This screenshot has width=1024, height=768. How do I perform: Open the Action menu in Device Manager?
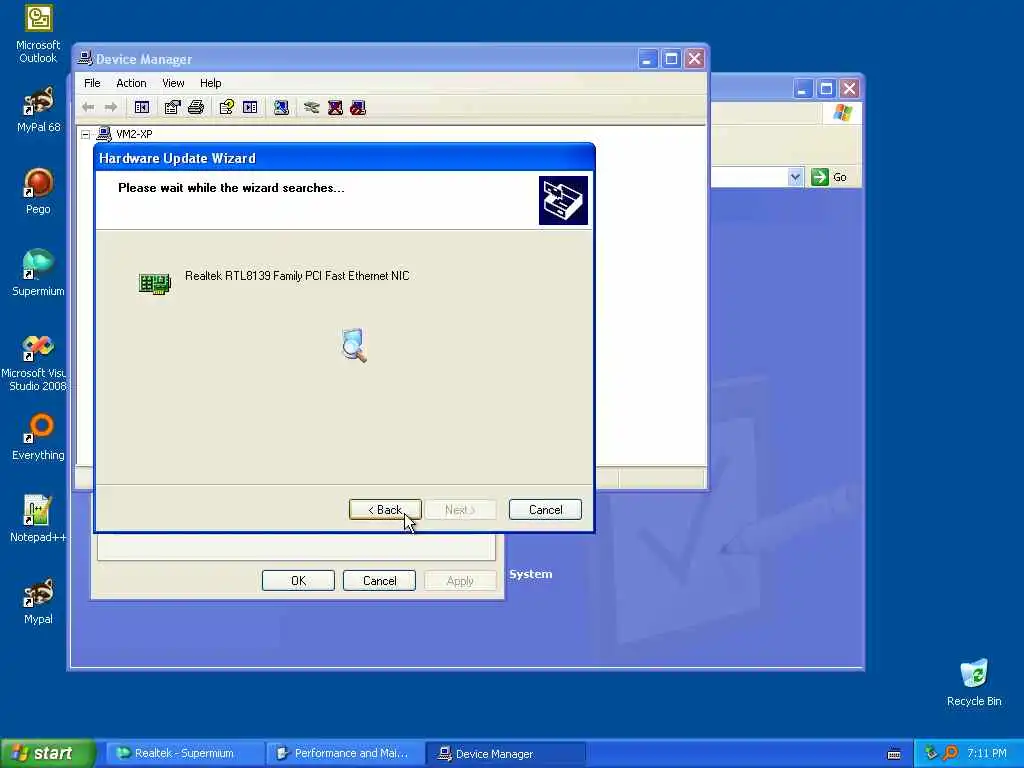(x=131, y=83)
